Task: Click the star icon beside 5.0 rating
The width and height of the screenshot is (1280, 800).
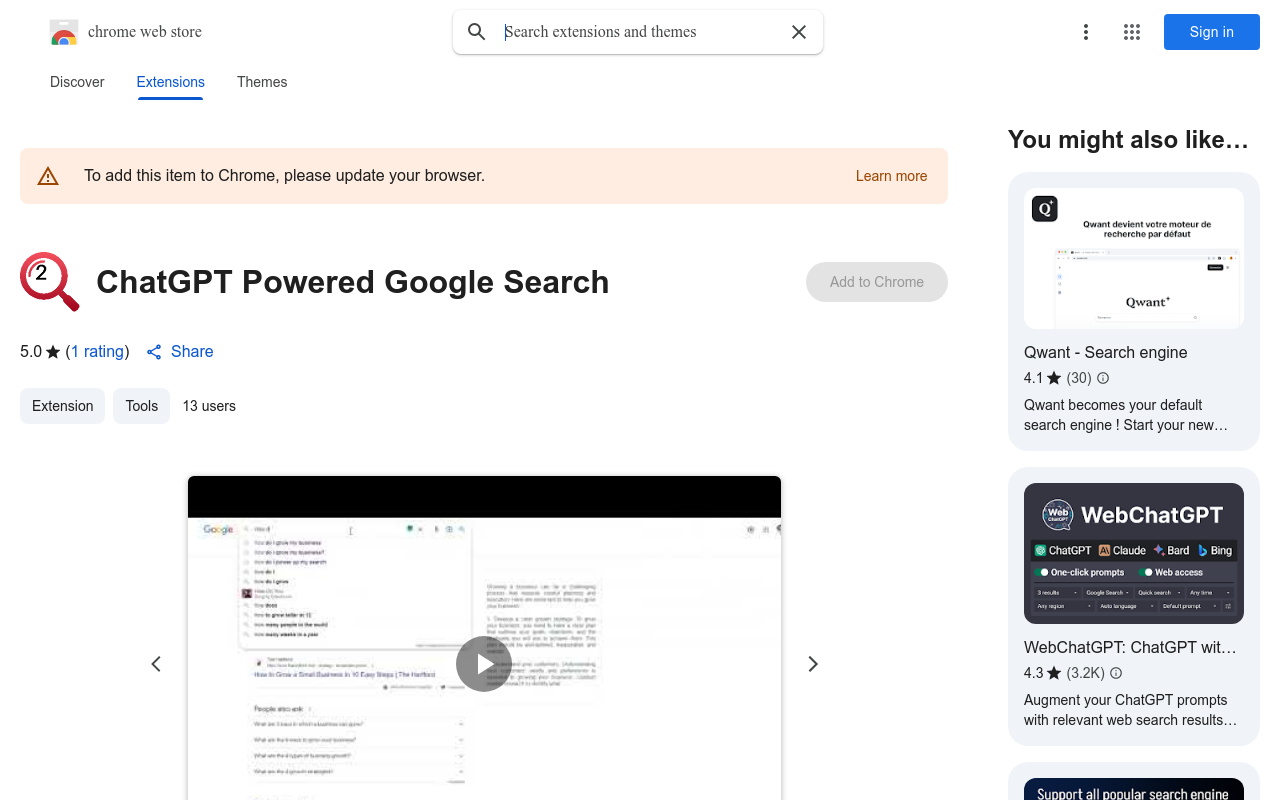Action: [53, 352]
